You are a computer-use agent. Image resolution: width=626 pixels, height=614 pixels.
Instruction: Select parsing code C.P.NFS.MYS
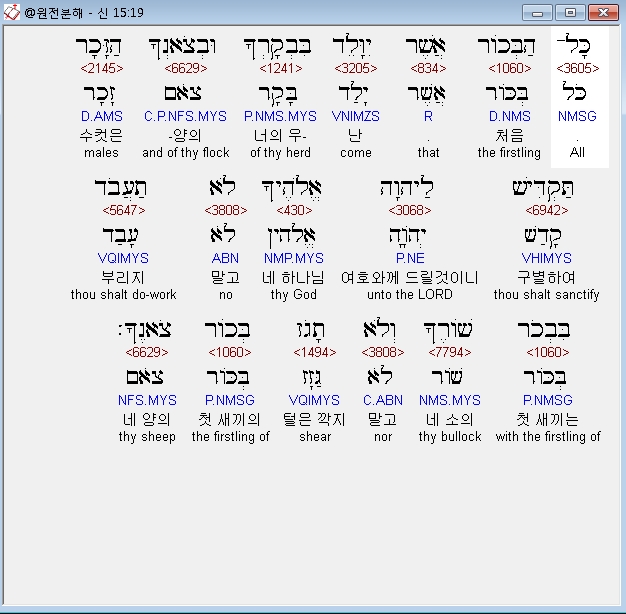[x=185, y=116]
